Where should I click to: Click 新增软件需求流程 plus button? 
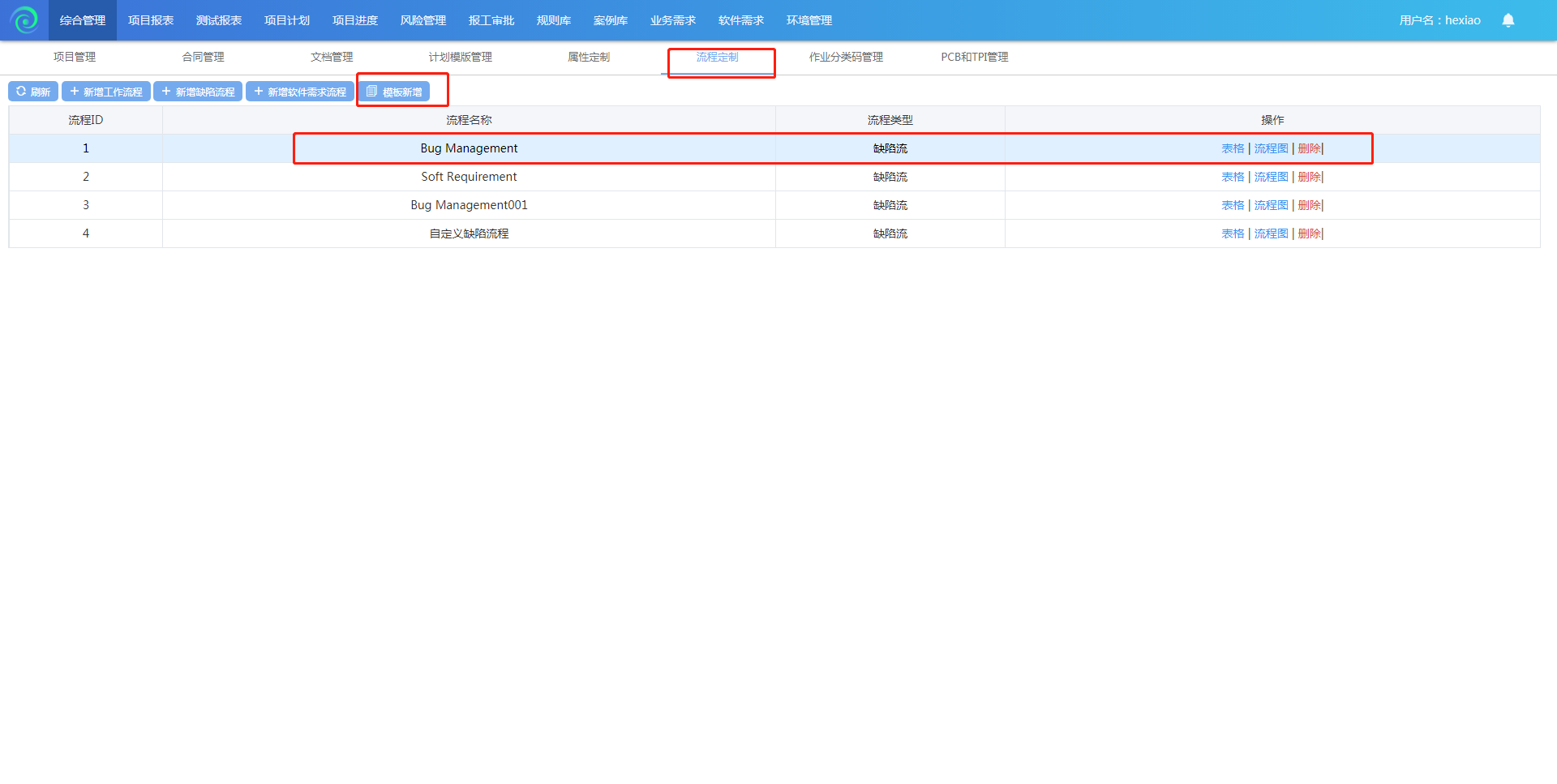[299, 92]
